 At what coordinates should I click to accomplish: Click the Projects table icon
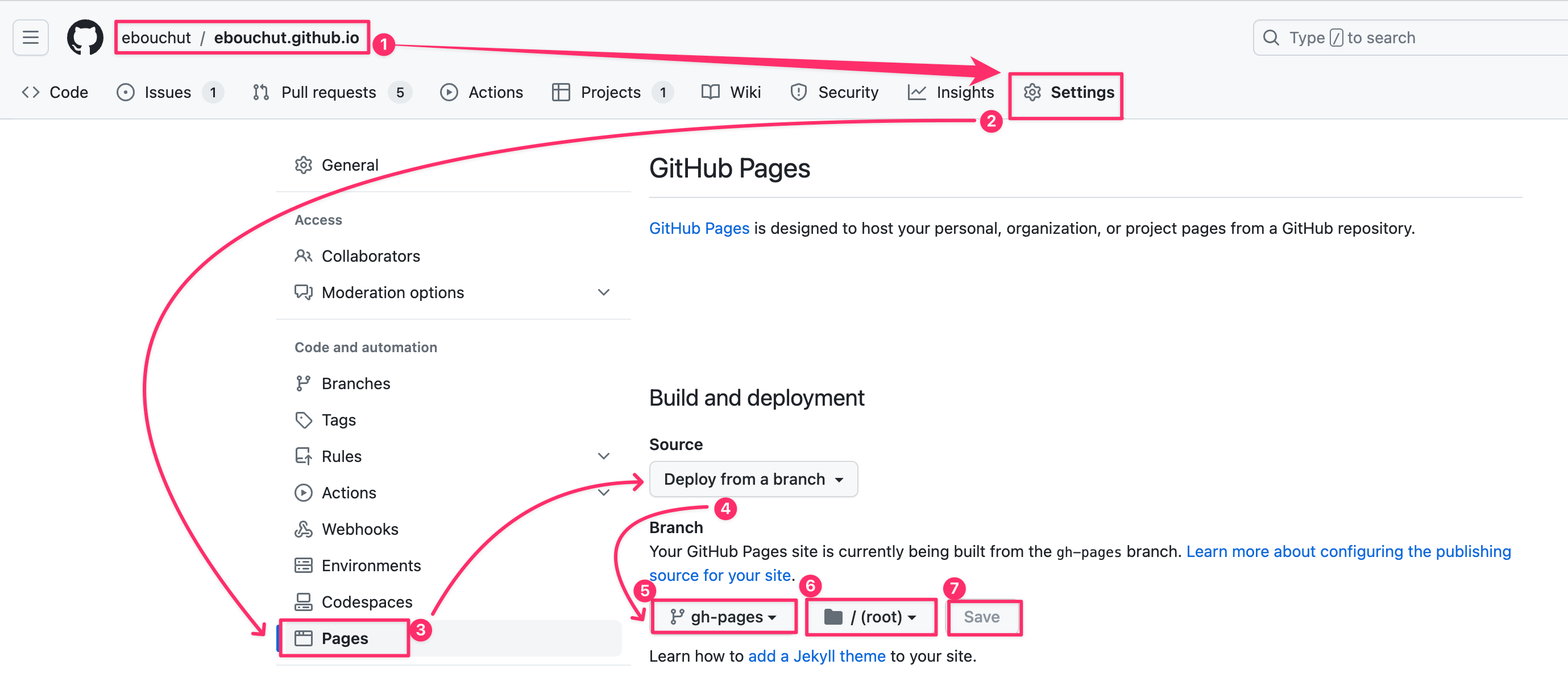pyautogui.click(x=561, y=92)
